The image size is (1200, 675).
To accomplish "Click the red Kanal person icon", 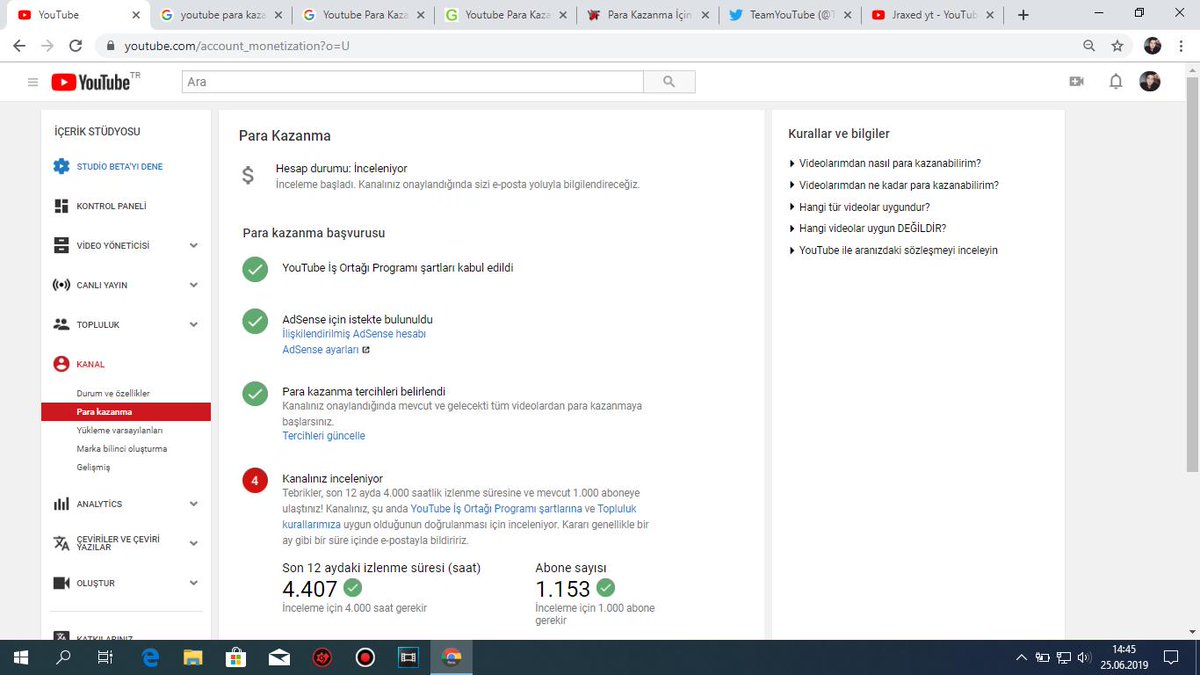I will [x=61, y=364].
